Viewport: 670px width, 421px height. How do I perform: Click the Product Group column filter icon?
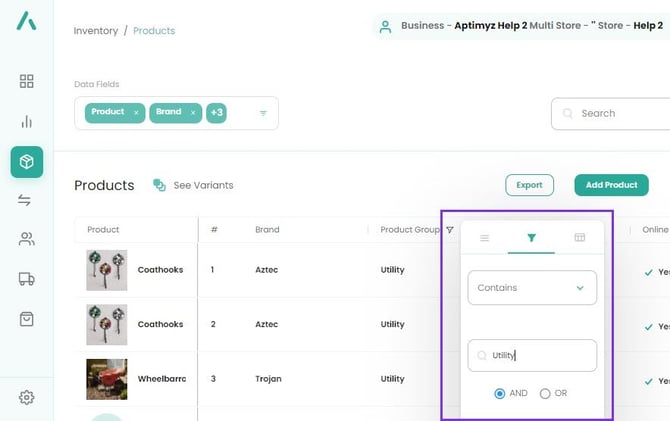pyautogui.click(x=450, y=230)
